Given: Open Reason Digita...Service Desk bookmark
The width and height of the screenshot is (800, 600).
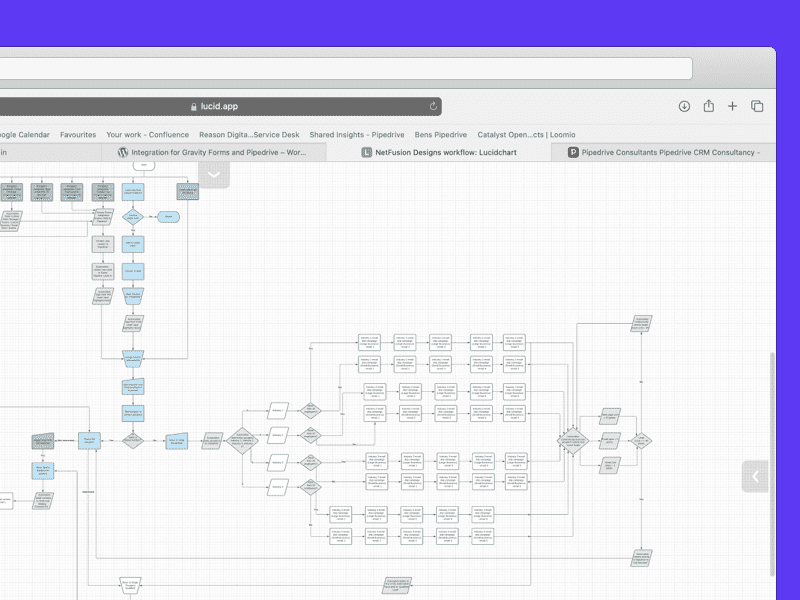Looking at the screenshot, I should [x=249, y=135].
